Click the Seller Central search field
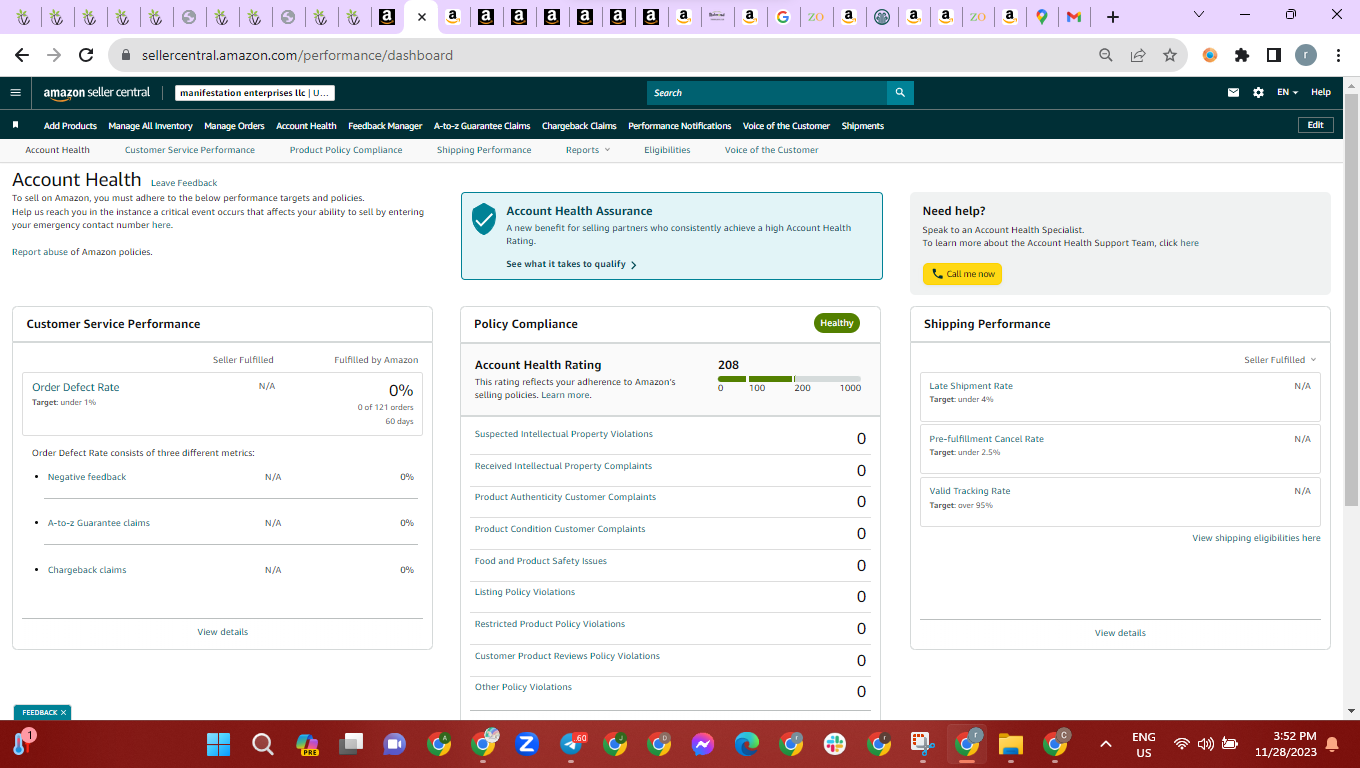The height and width of the screenshot is (768, 1360). (x=767, y=93)
